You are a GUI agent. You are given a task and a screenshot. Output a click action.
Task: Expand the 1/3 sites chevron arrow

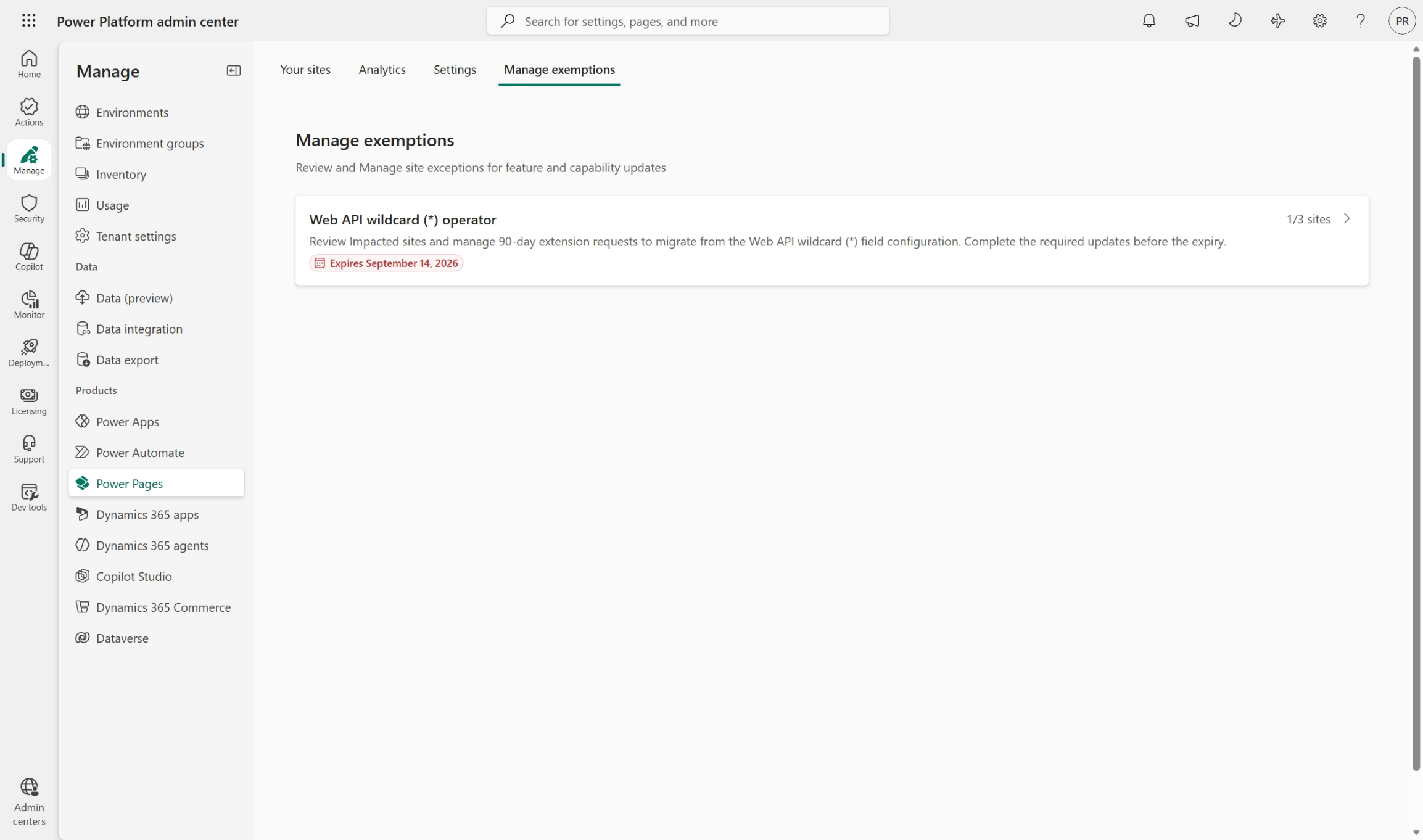pos(1347,219)
